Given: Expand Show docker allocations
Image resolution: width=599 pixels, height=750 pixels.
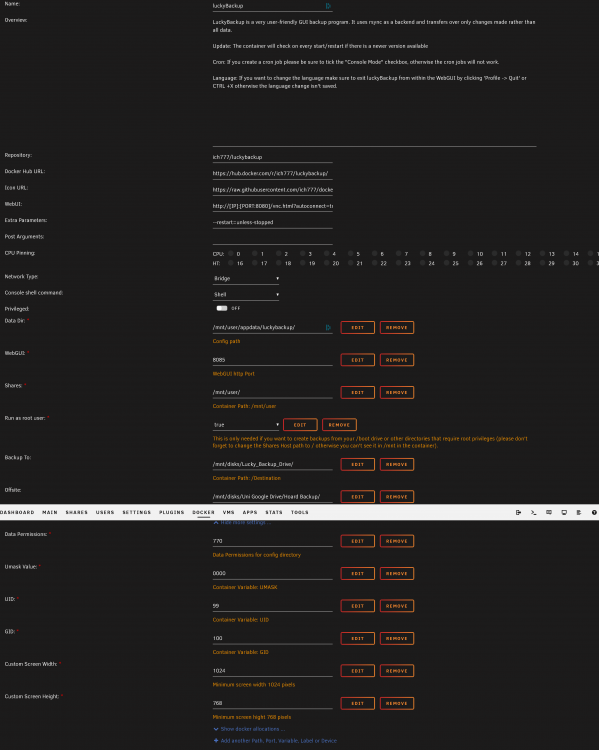Looking at the screenshot, I should point(249,729).
